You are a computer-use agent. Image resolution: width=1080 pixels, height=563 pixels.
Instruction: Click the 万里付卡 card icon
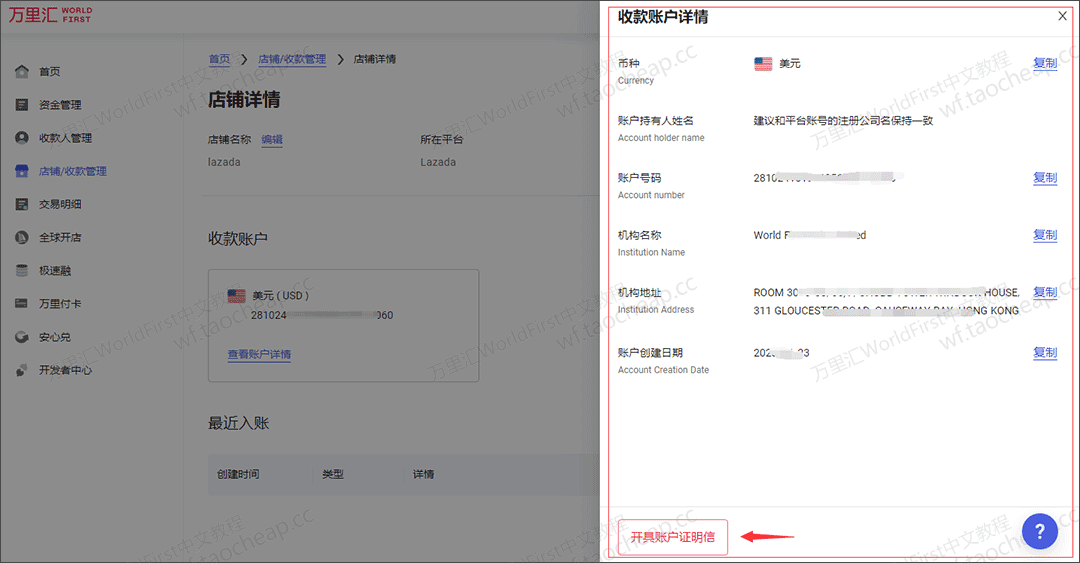[22, 303]
